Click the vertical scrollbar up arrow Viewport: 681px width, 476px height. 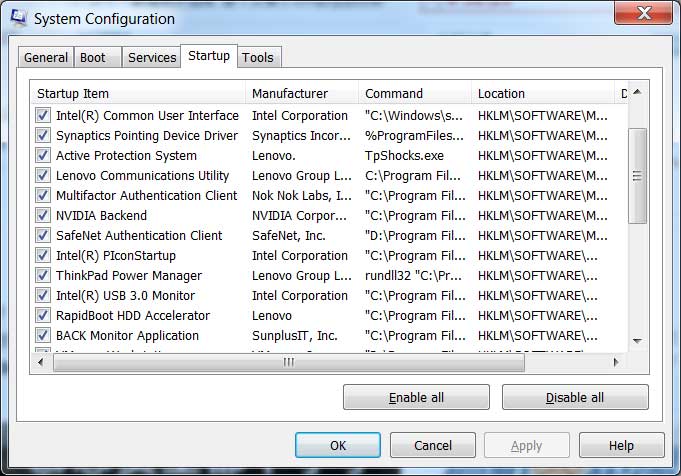(x=637, y=92)
